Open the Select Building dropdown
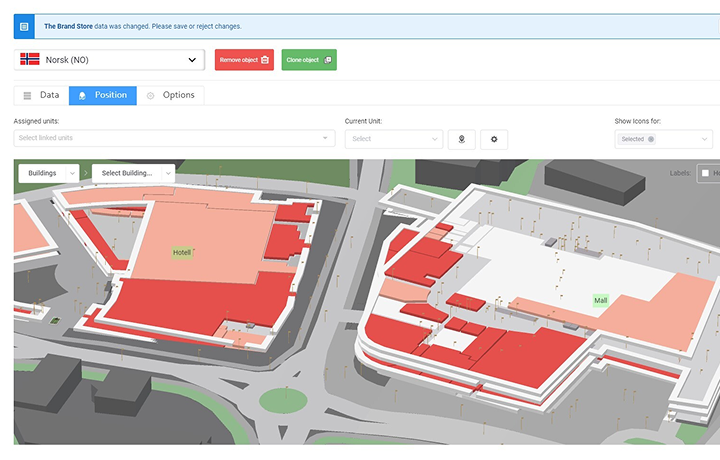The image size is (720, 460). [x=133, y=173]
